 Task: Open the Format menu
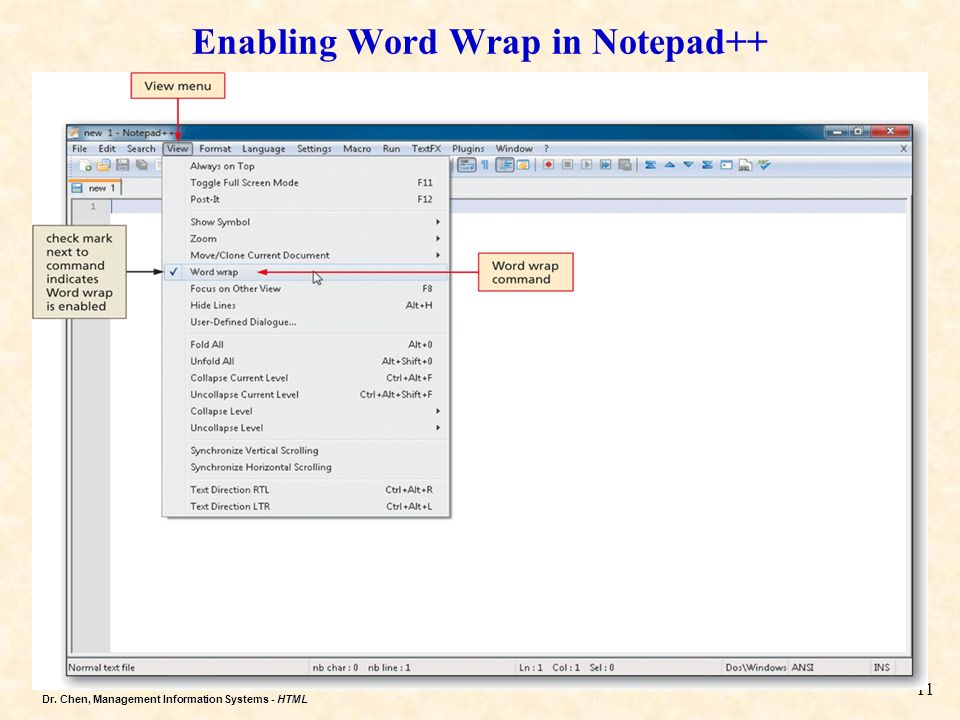pos(215,148)
